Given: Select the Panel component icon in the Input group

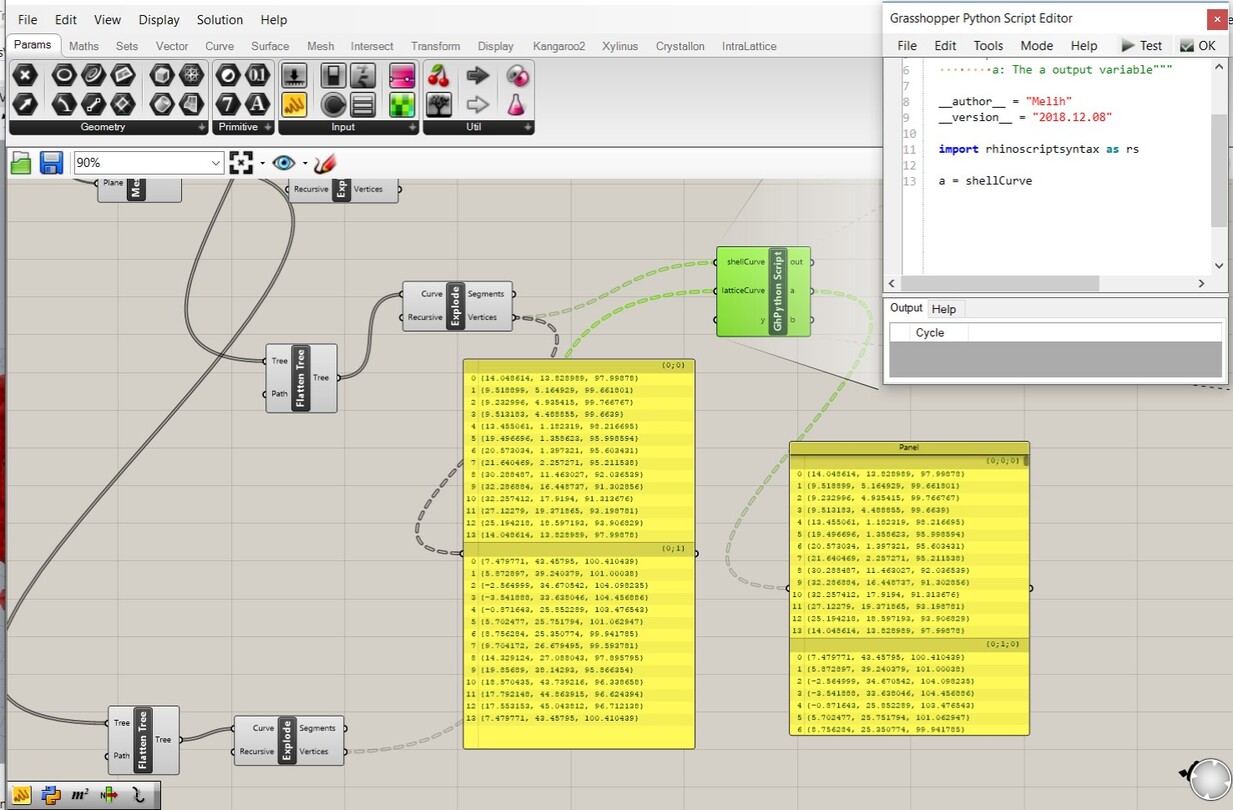Looking at the screenshot, I should (x=363, y=105).
